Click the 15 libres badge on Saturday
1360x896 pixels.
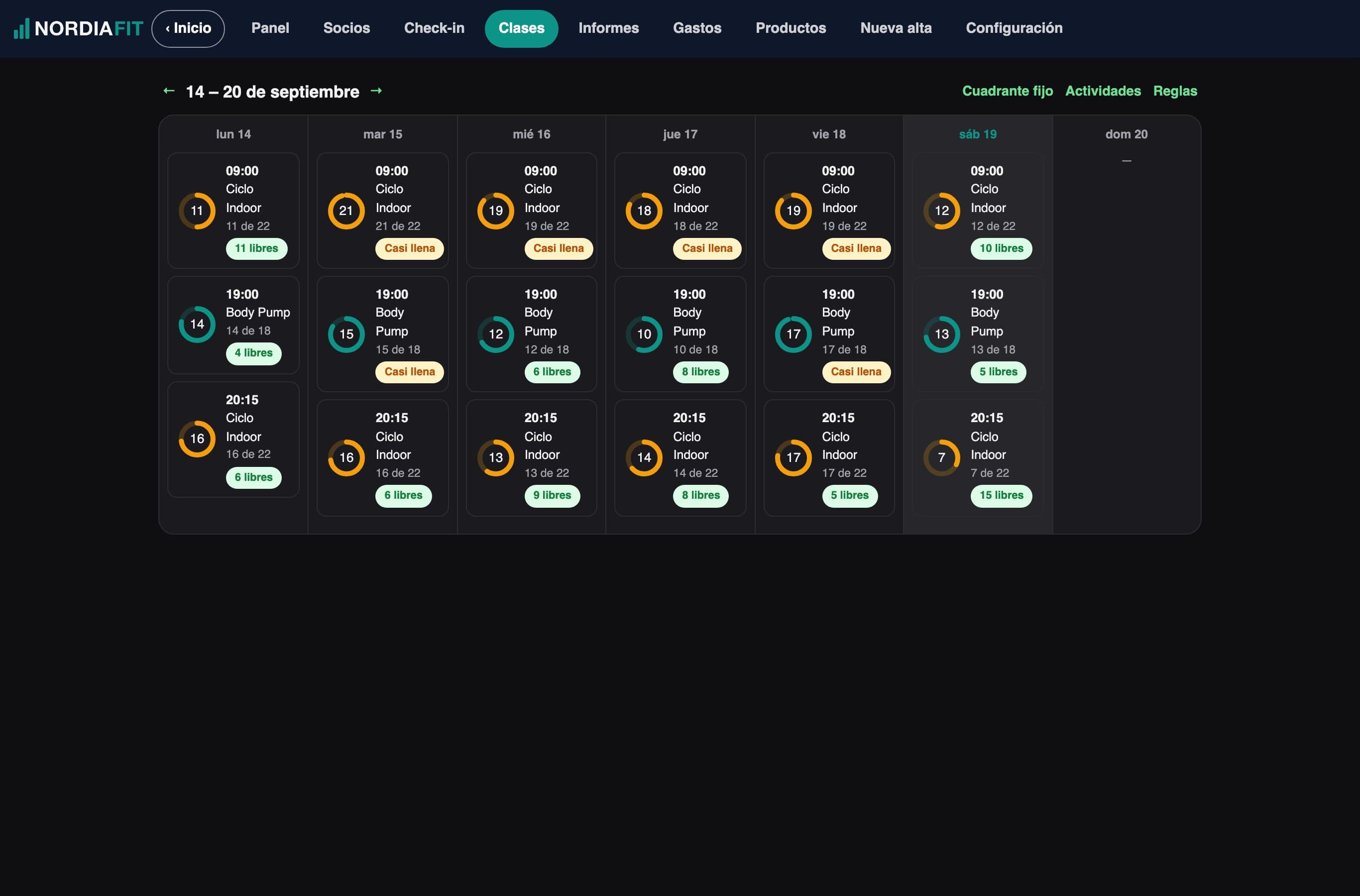click(x=1001, y=495)
